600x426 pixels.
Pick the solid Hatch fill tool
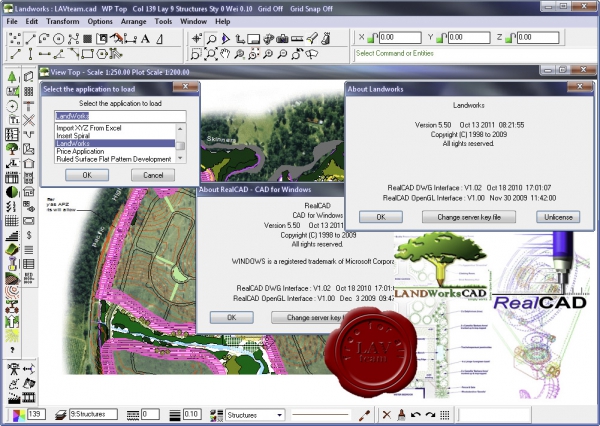[x=88, y=38]
